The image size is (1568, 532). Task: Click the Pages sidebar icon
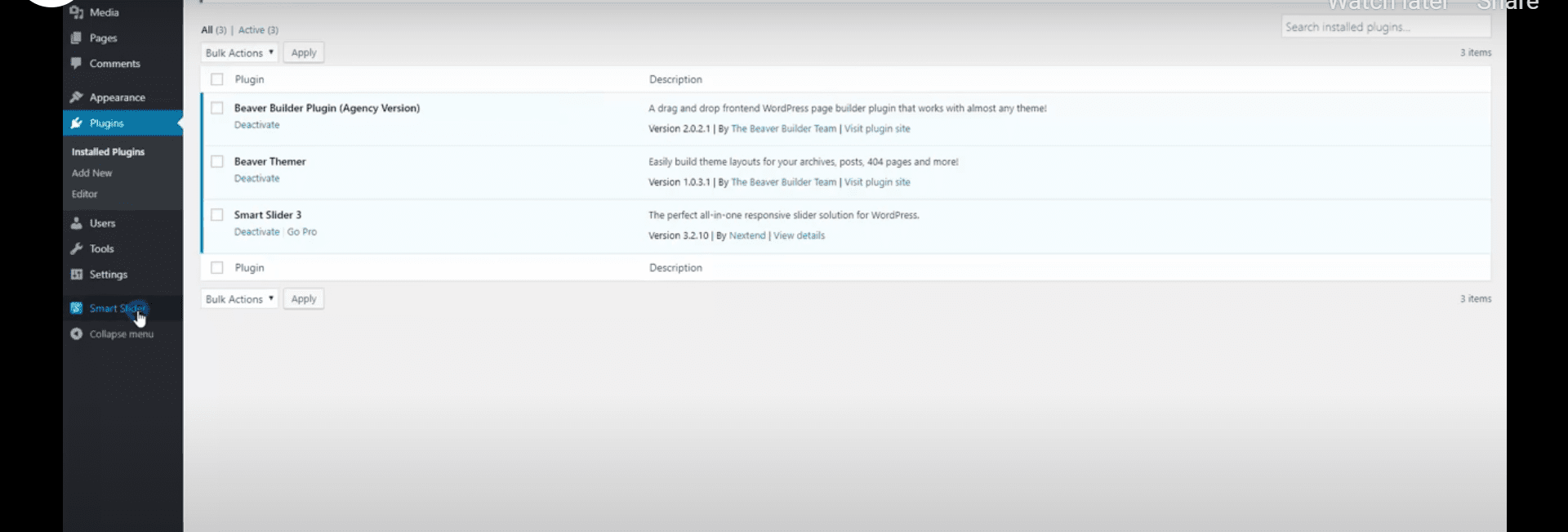[77, 38]
